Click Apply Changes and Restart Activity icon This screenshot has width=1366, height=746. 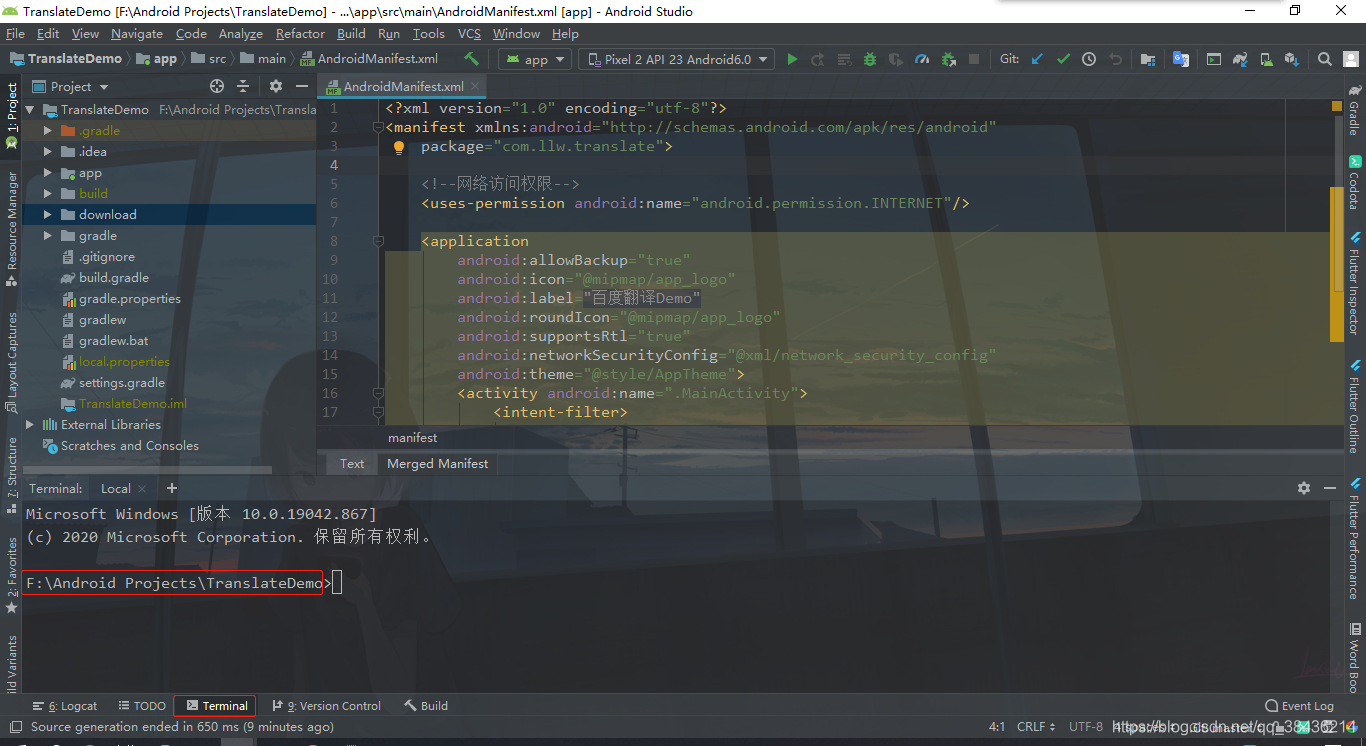click(818, 59)
